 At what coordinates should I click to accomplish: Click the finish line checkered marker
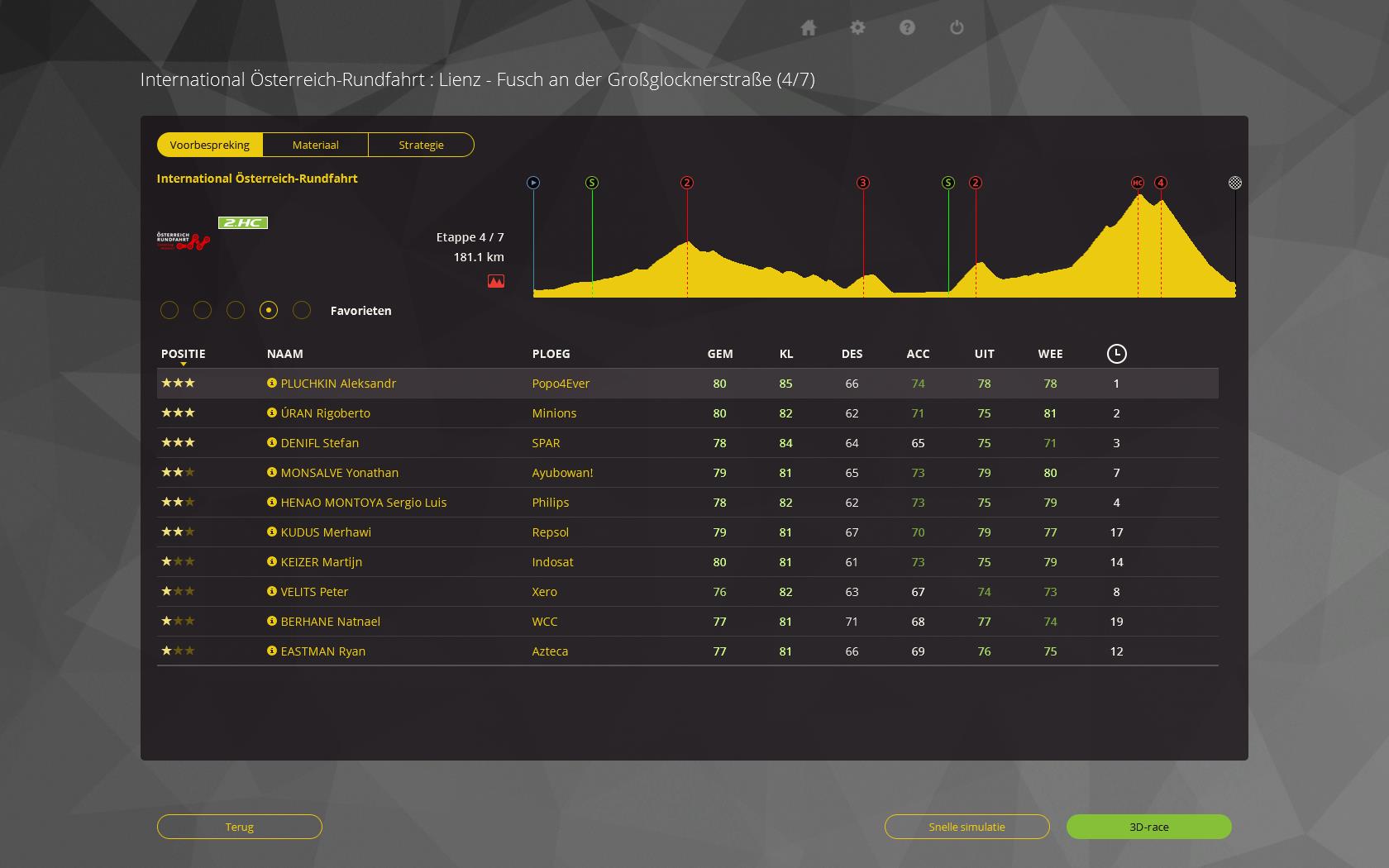pos(1235,183)
